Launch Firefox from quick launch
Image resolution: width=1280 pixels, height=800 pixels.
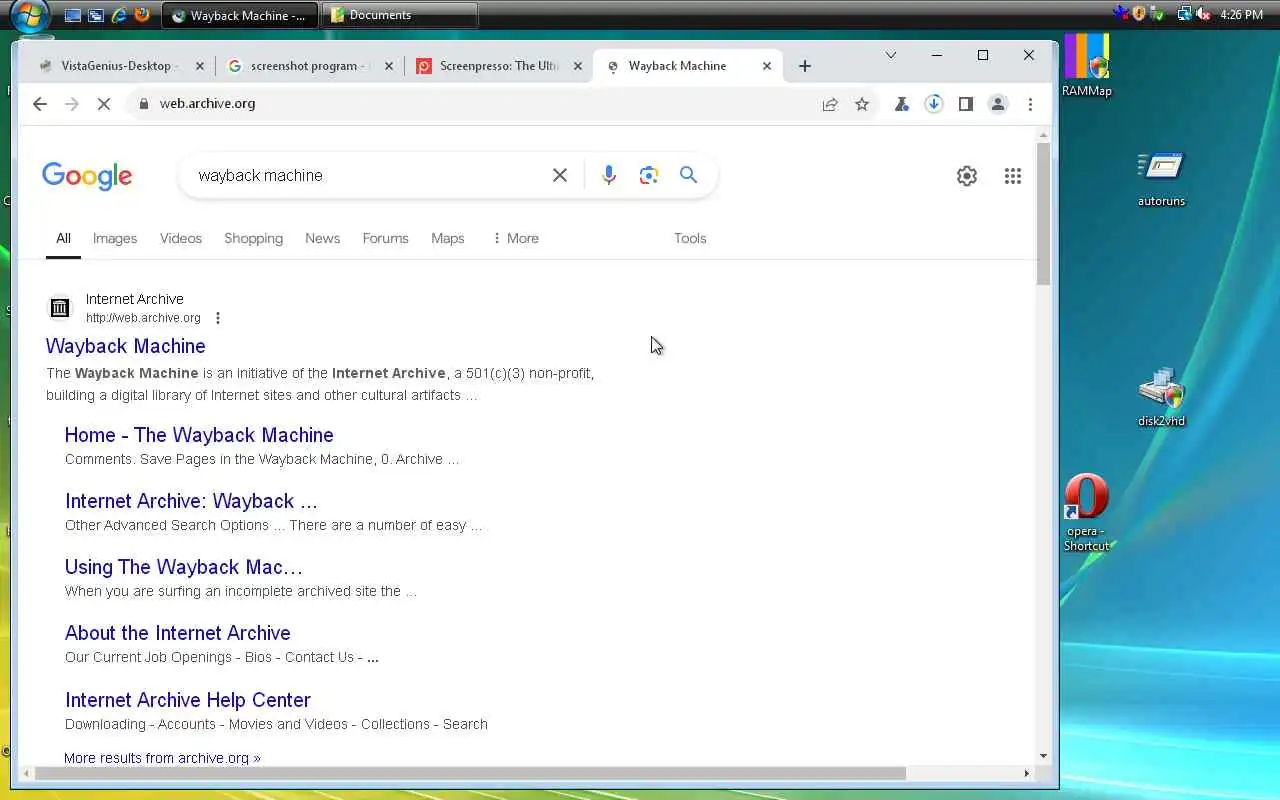[142, 15]
